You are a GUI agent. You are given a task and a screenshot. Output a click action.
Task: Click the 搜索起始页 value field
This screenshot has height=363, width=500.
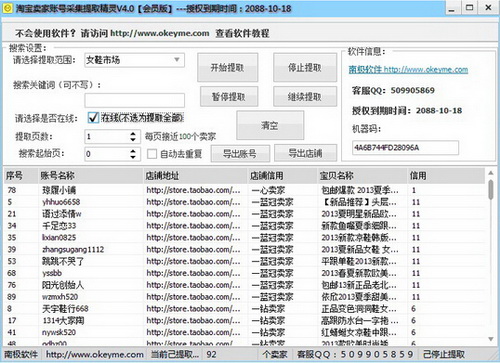pos(107,154)
